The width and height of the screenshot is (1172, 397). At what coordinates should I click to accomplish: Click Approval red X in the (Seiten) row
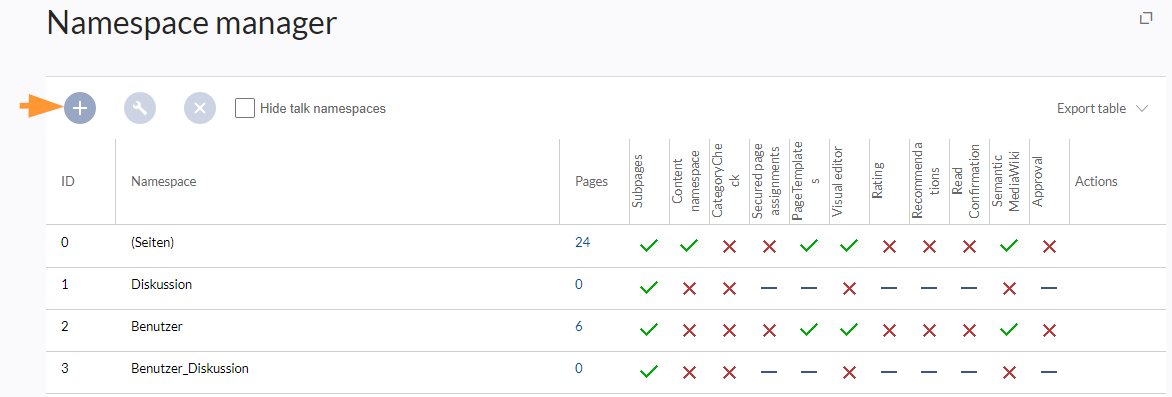pos(1049,246)
